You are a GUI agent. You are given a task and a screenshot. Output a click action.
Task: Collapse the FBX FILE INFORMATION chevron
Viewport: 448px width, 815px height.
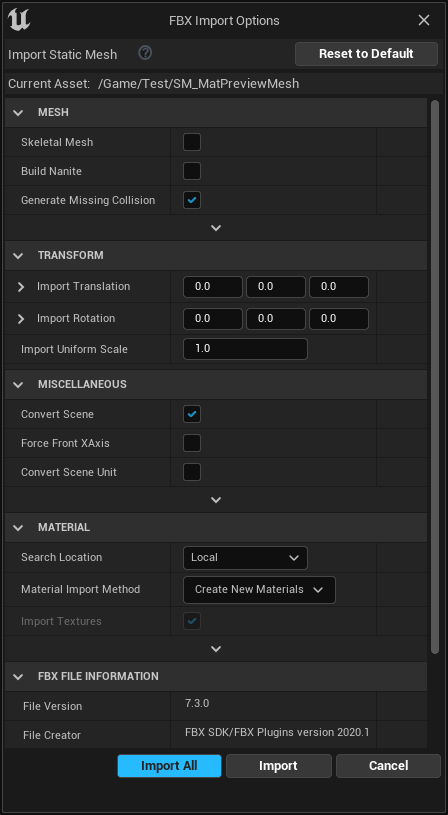(18, 677)
